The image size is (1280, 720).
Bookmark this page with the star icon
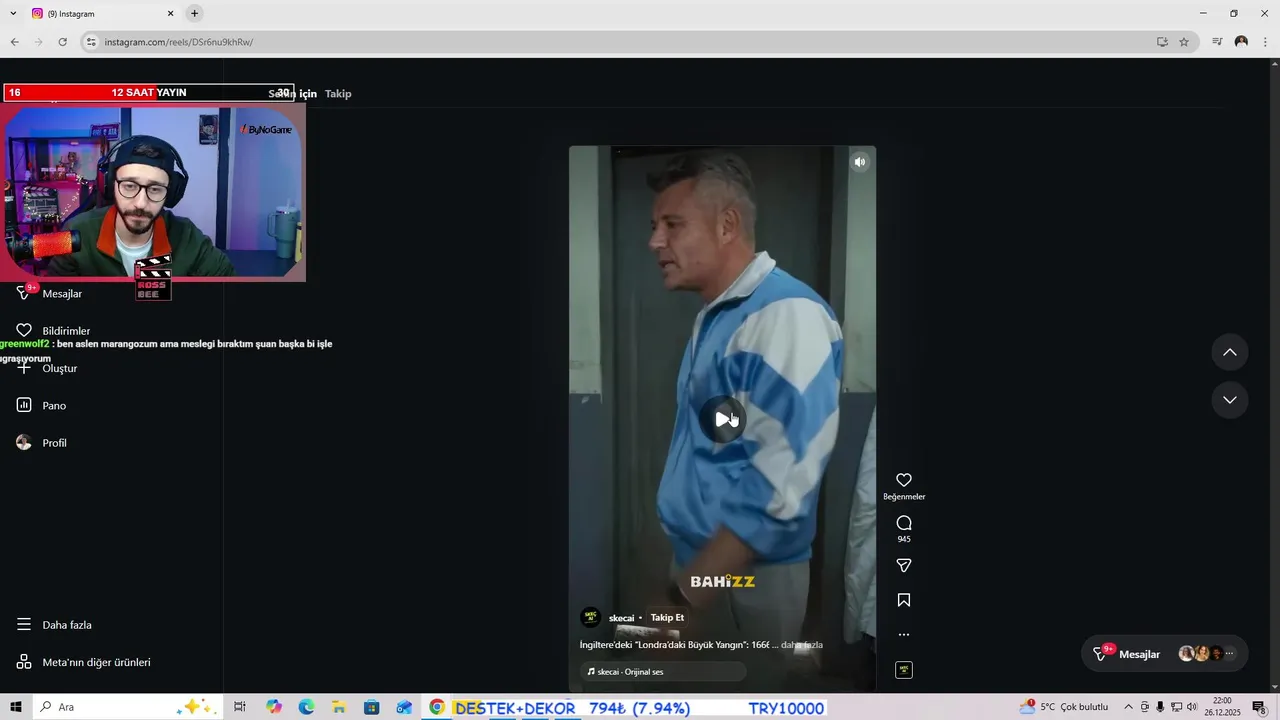pyautogui.click(x=1184, y=42)
